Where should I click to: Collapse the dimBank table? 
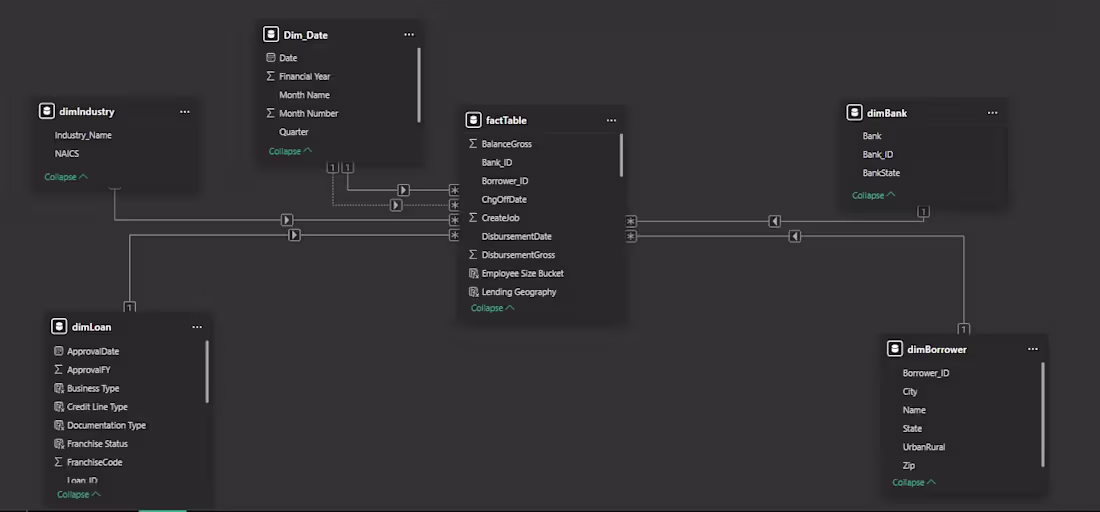tap(874, 195)
